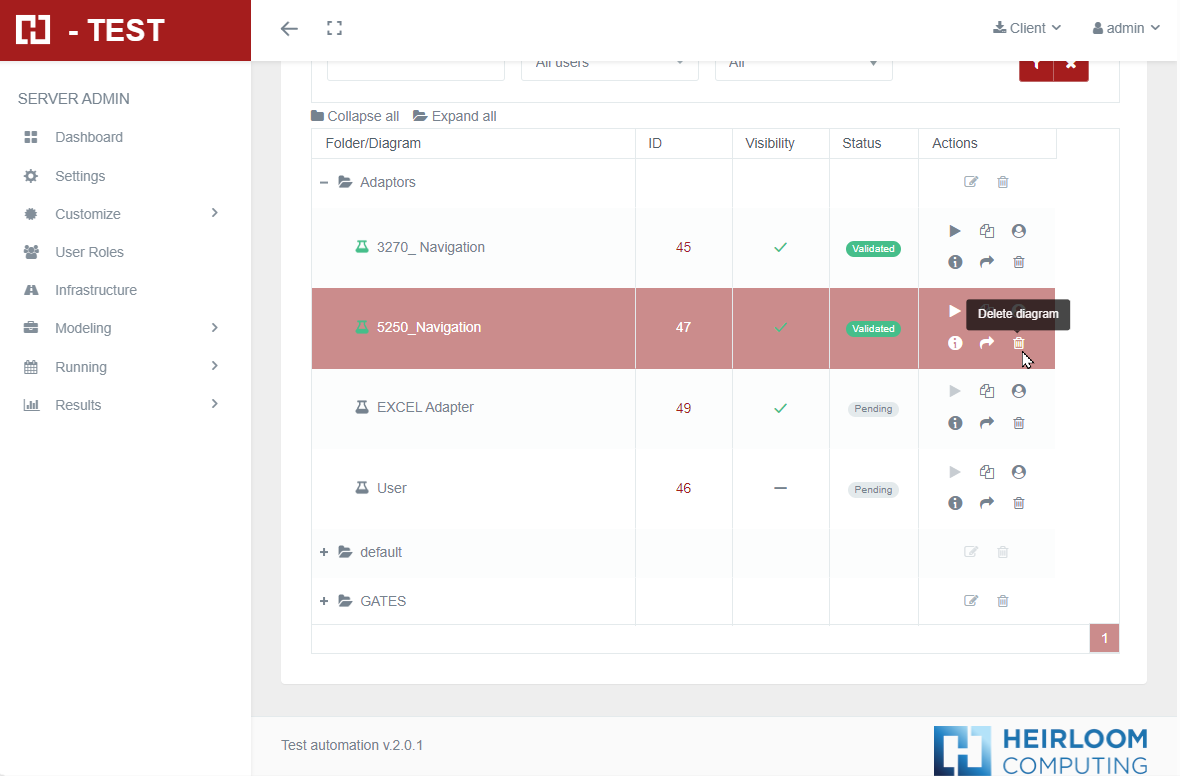The height and width of the screenshot is (776, 1180).
Task: Go to page 1 in pagination
Action: tap(1104, 638)
